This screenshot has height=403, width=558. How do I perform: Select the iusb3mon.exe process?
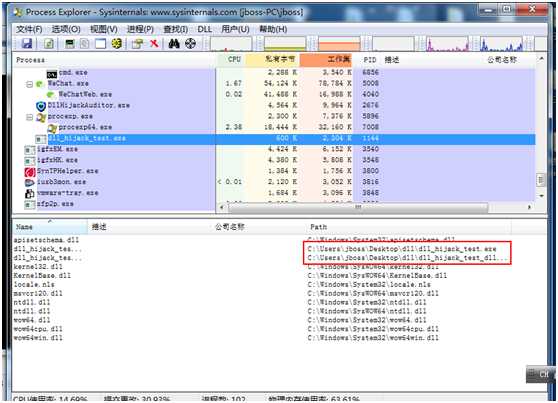click(x=61, y=182)
